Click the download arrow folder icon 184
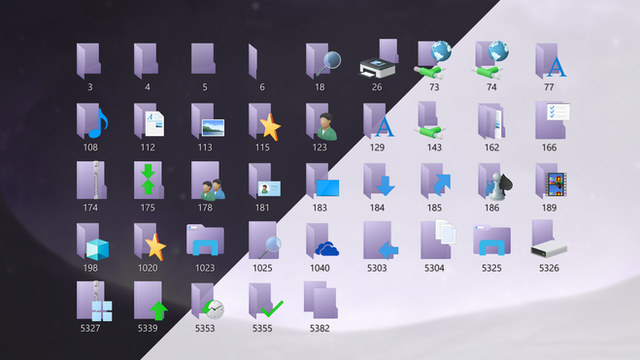 tap(379, 181)
